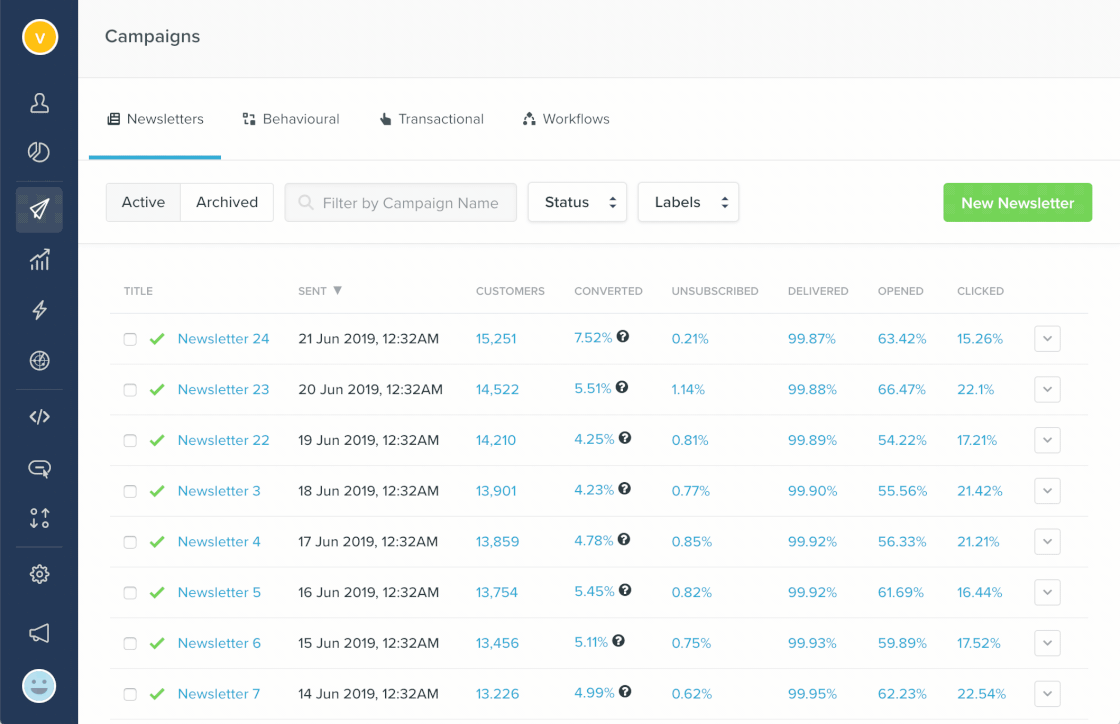Focus the Filter by Campaign Name field

point(410,203)
